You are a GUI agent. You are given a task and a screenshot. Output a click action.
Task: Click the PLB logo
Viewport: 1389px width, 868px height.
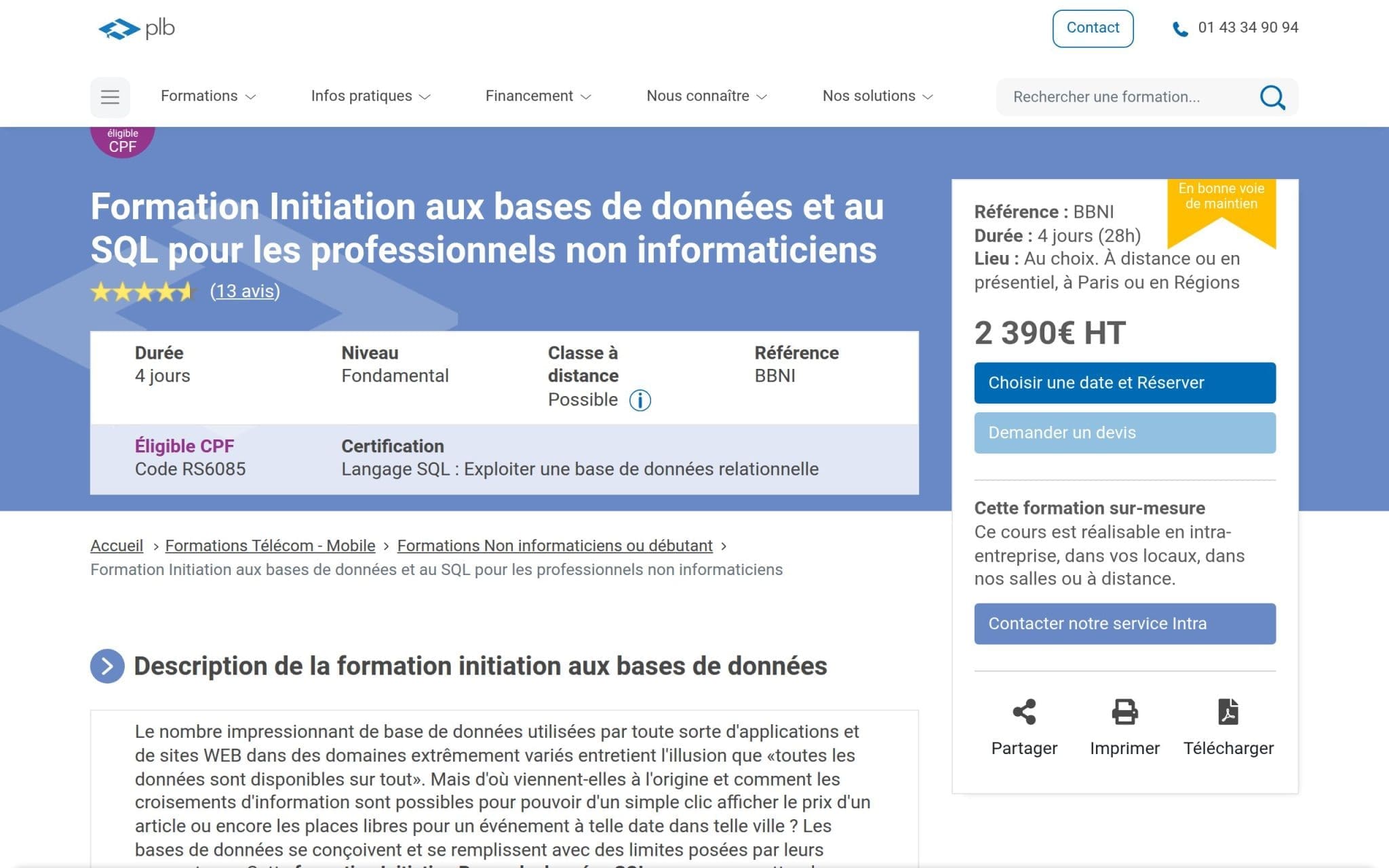point(136,28)
